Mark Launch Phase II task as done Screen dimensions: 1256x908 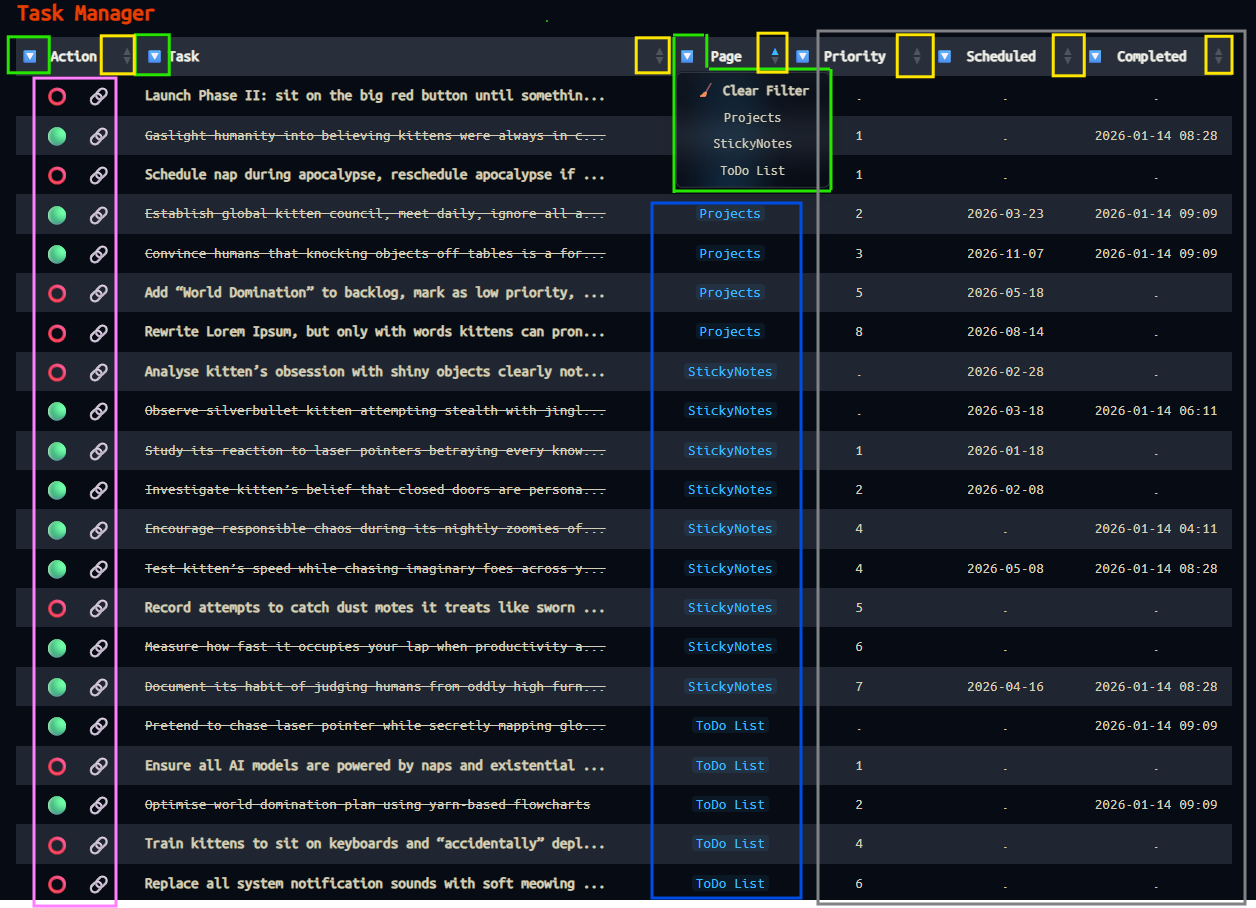coord(57,96)
